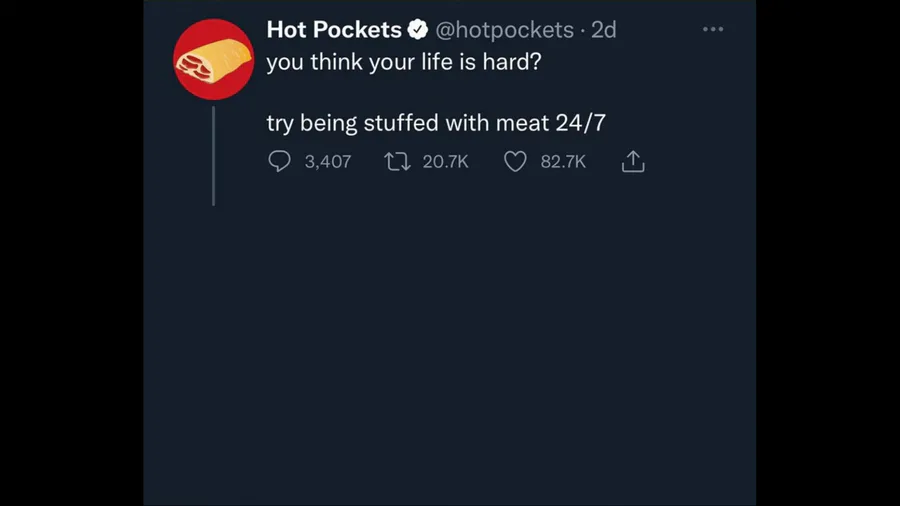Click the blue verified checkmark badge
This screenshot has height=506, width=900.
pyautogui.click(x=418, y=30)
